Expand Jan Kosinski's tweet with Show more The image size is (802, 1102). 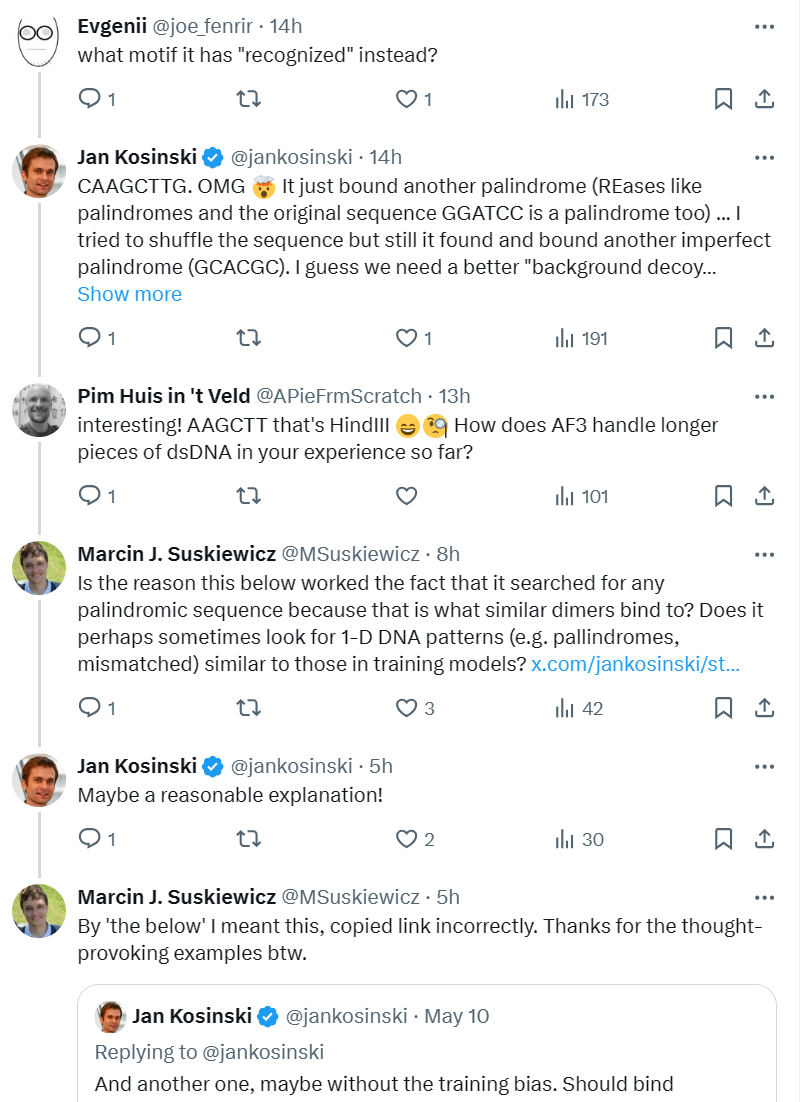(x=129, y=294)
